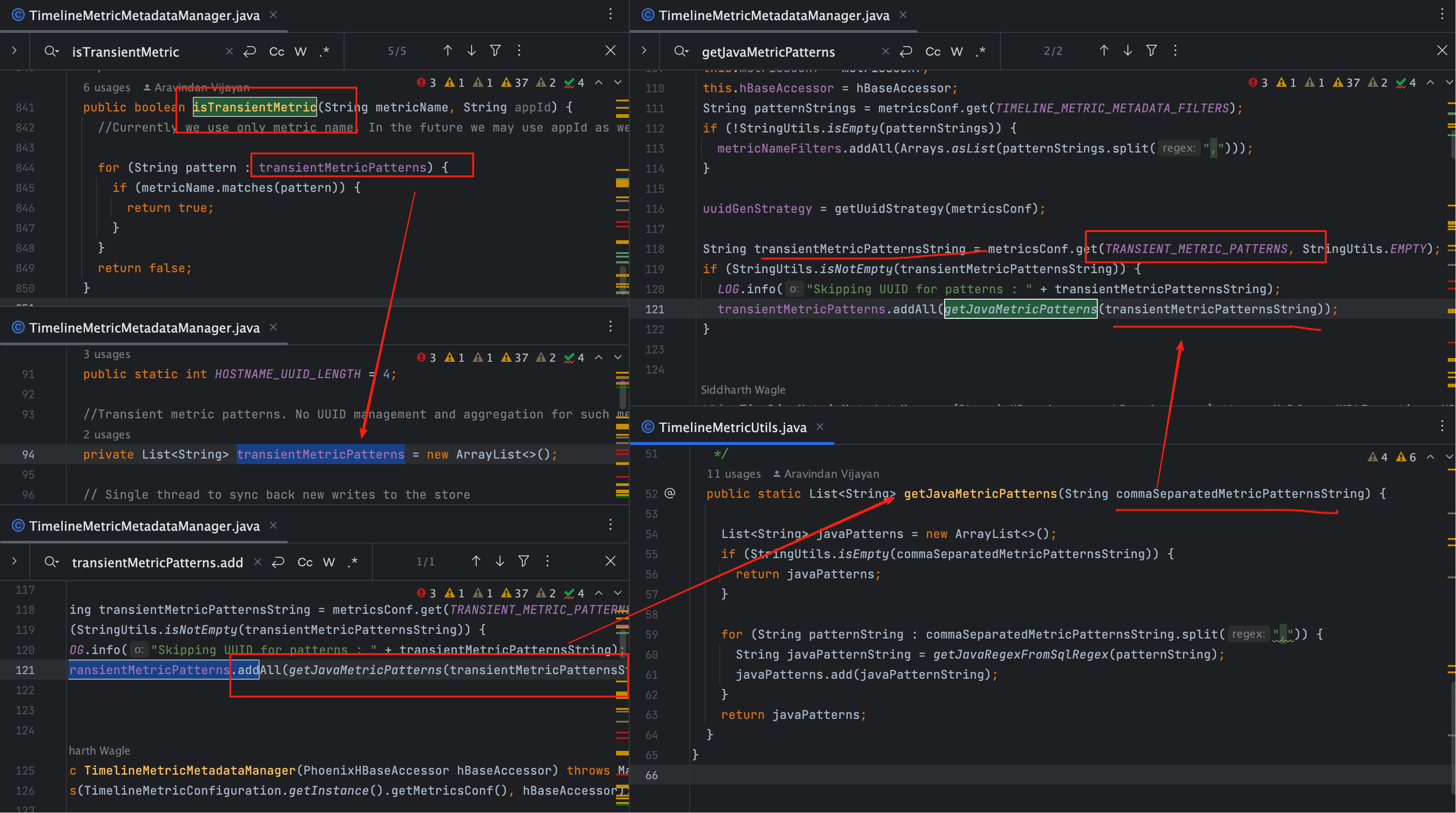The width and height of the screenshot is (1456, 813).
Task: Open more options in getJavaMetricPatterns search bar
Action: pos(1175,51)
